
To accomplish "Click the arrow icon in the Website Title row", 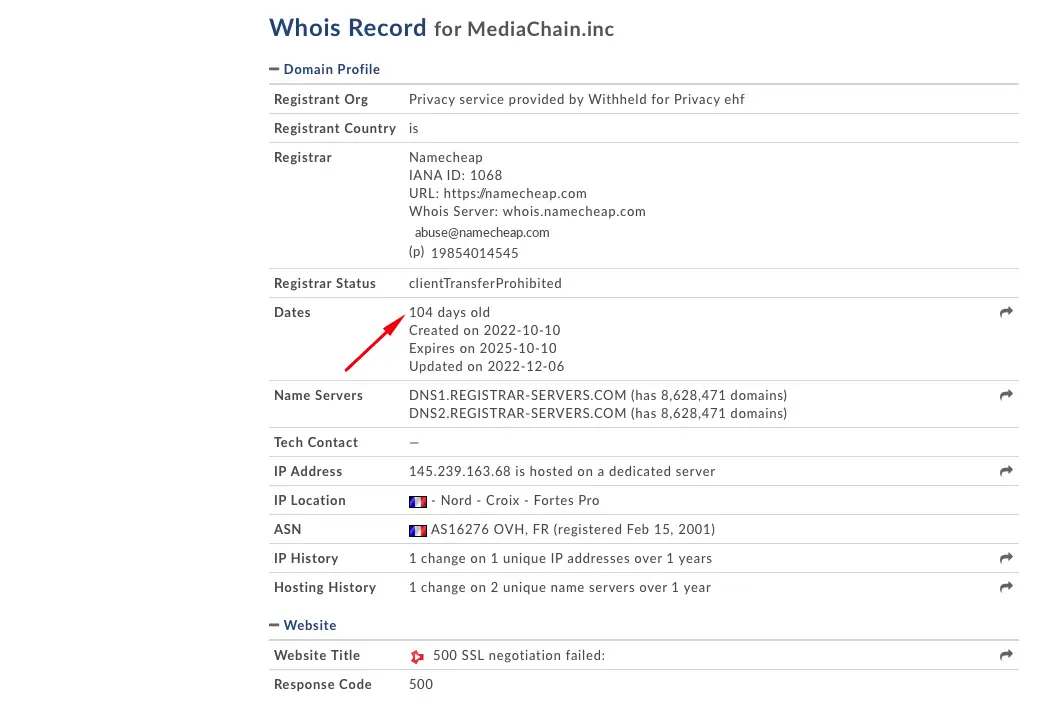I will 1006,655.
